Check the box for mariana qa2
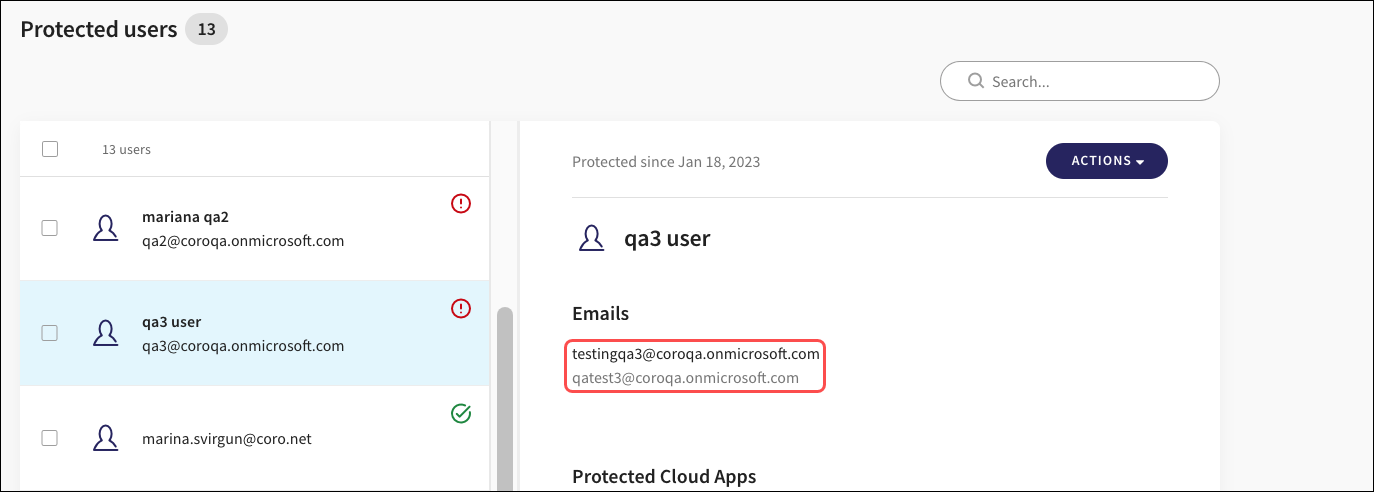This screenshot has height=492, width=1374. (x=49, y=229)
